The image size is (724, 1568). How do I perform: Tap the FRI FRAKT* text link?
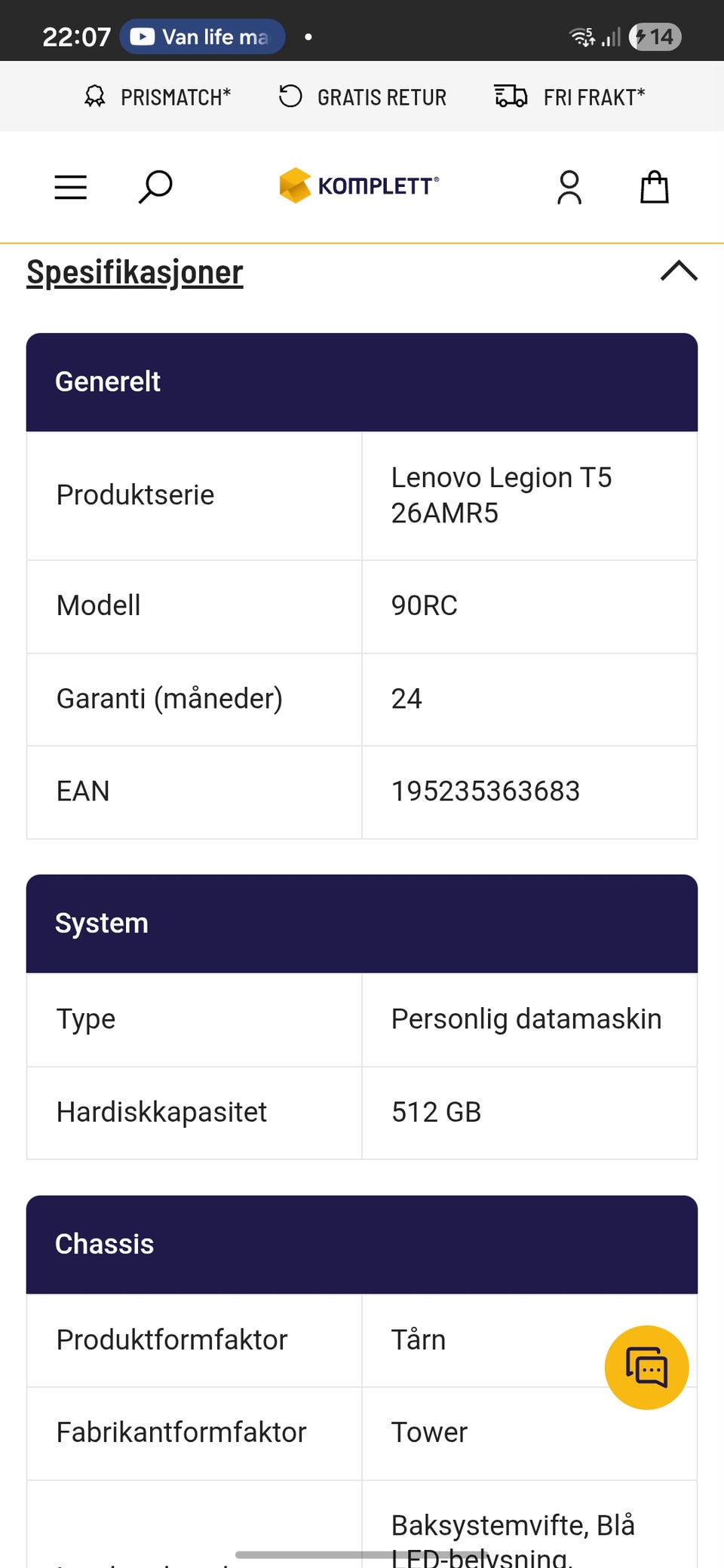[594, 97]
